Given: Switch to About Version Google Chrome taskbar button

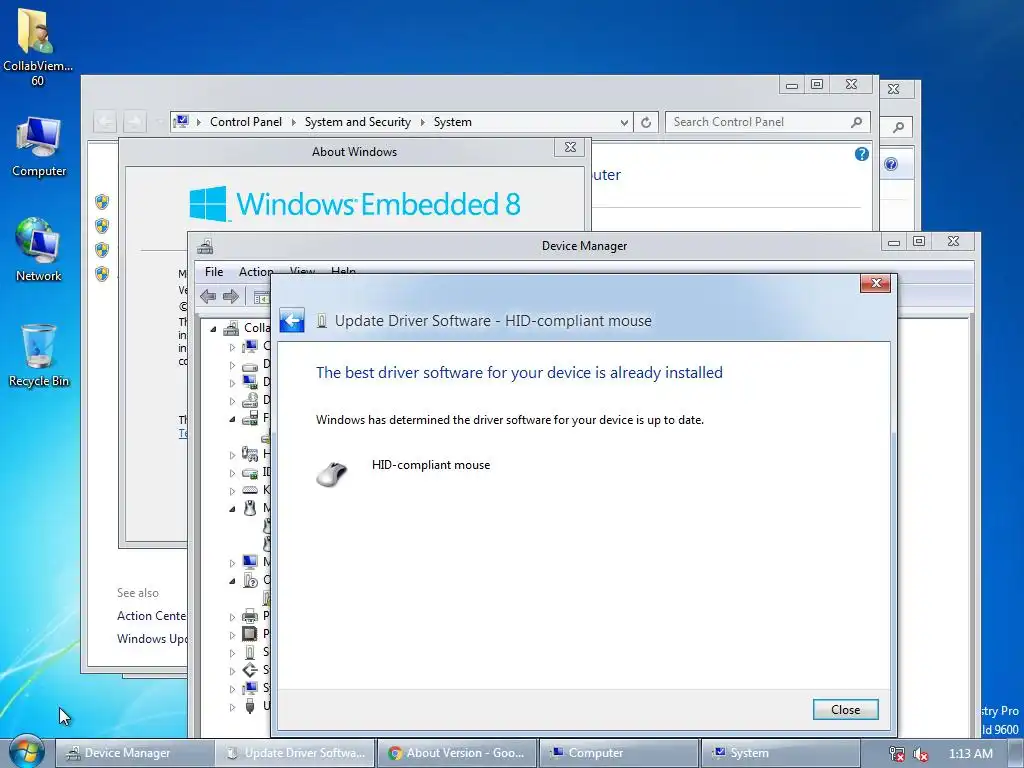Looking at the screenshot, I should 458,753.
